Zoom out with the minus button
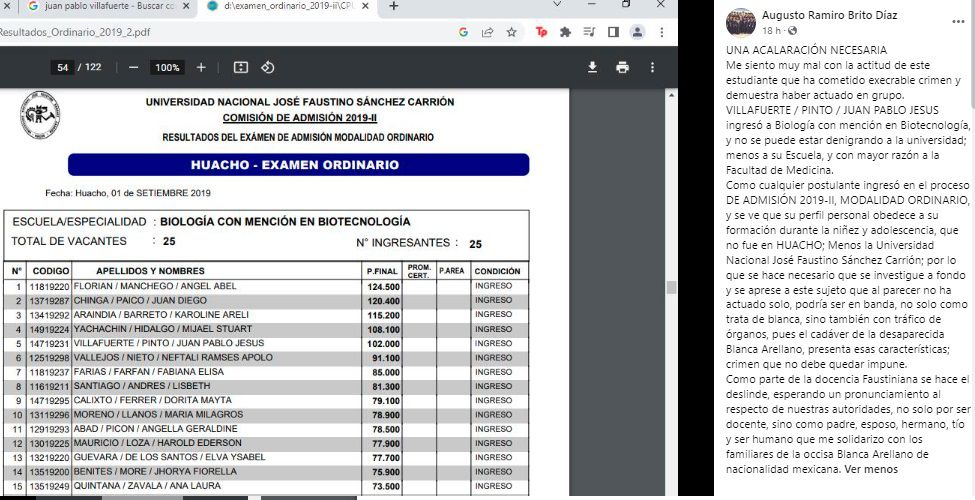This screenshot has width=975, height=500. pyautogui.click(x=133, y=67)
